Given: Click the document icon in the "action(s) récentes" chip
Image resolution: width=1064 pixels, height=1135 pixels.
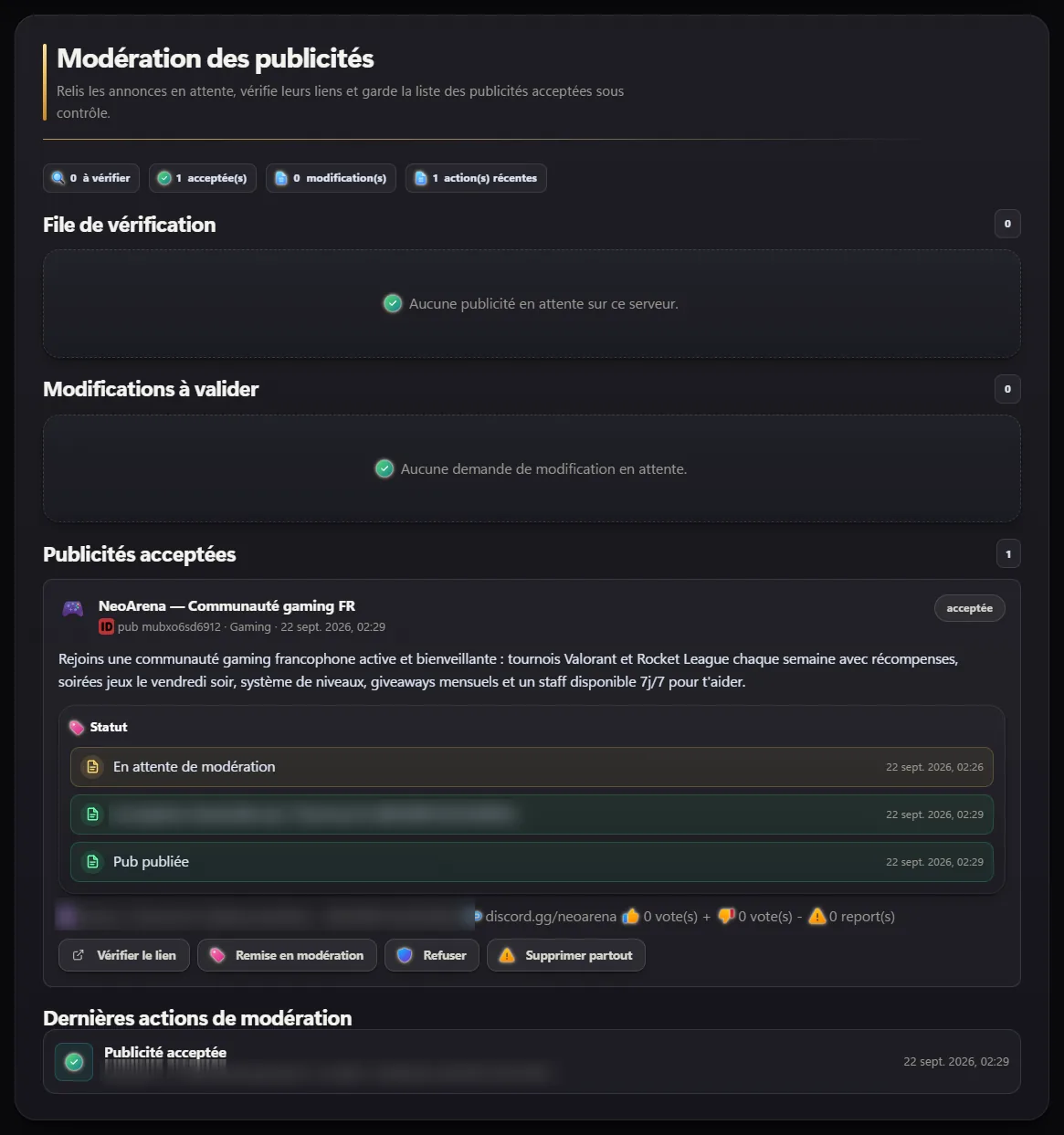Looking at the screenshot, I should 421,178.
